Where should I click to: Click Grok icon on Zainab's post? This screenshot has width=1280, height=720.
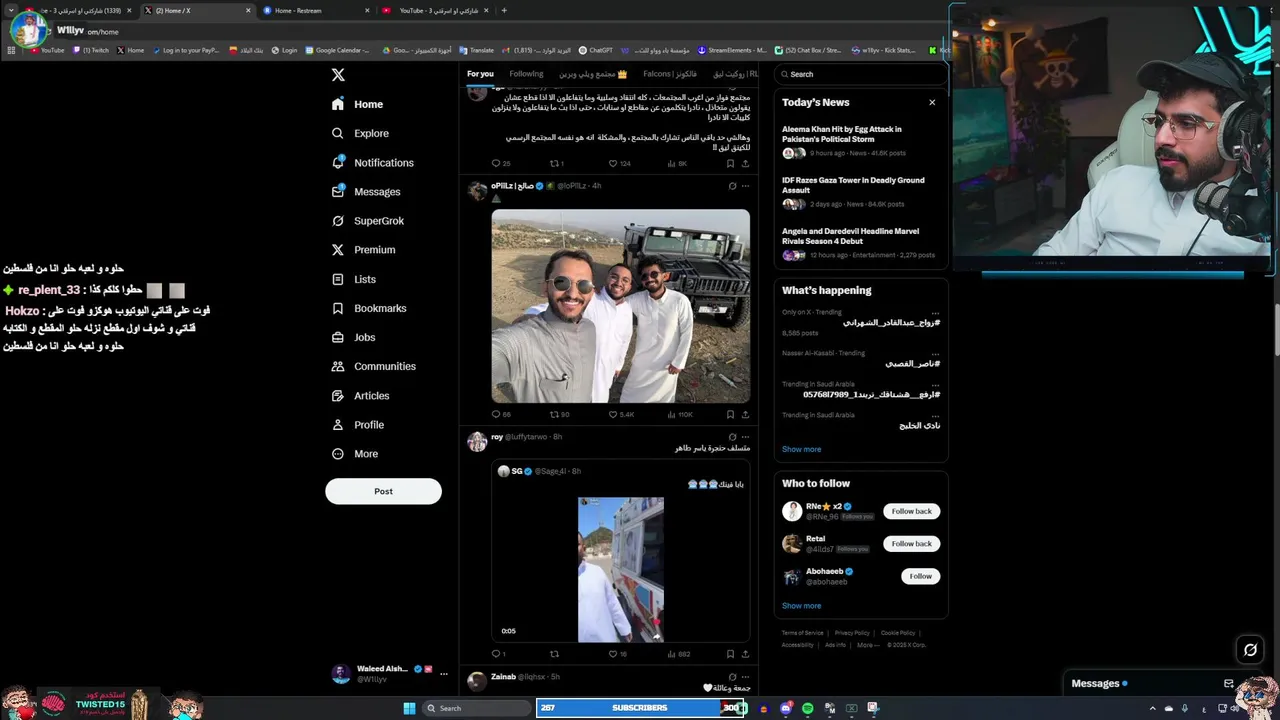click(x=732, y=677)
